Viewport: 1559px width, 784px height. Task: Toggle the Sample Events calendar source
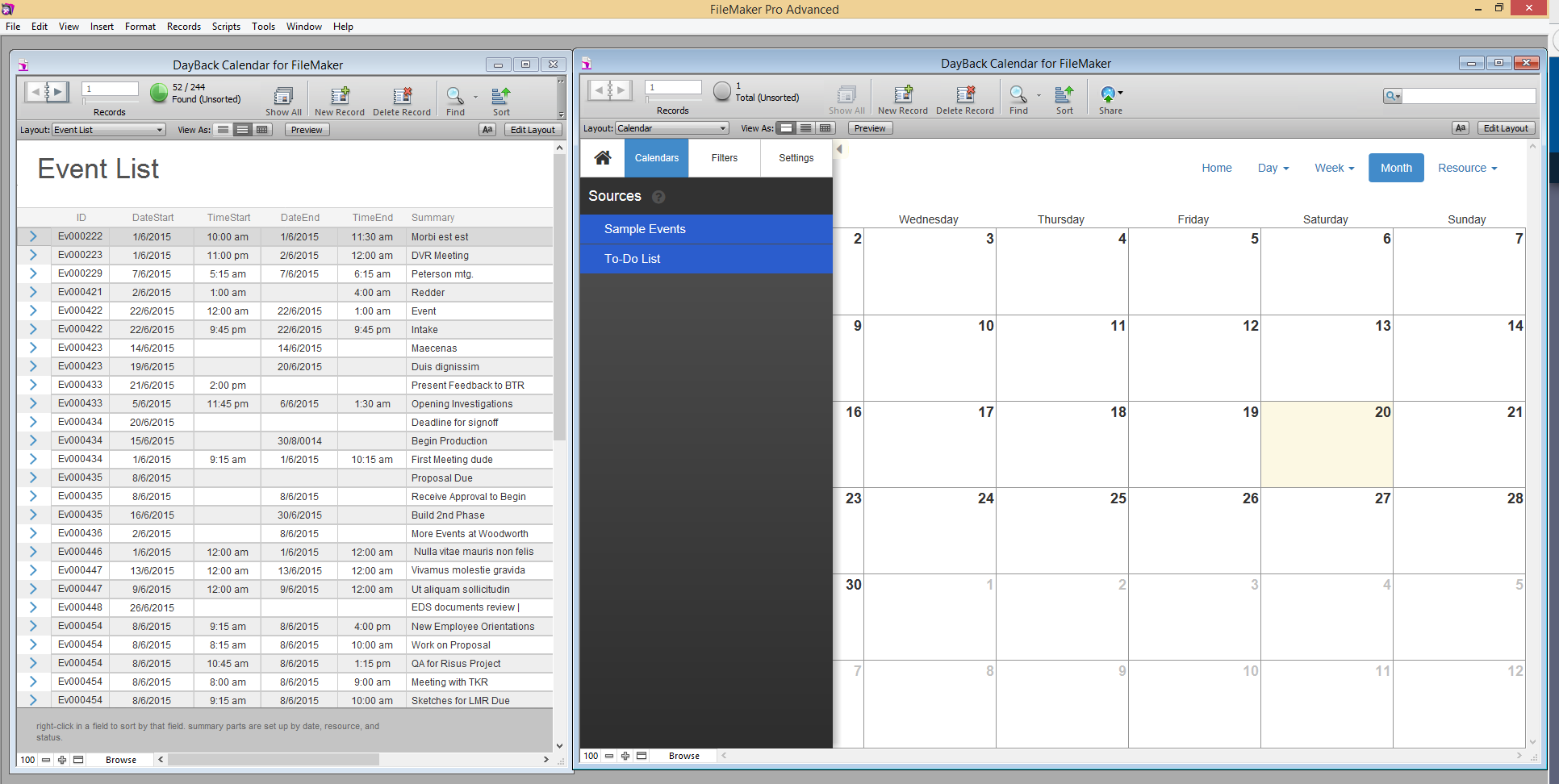(706, 229)
